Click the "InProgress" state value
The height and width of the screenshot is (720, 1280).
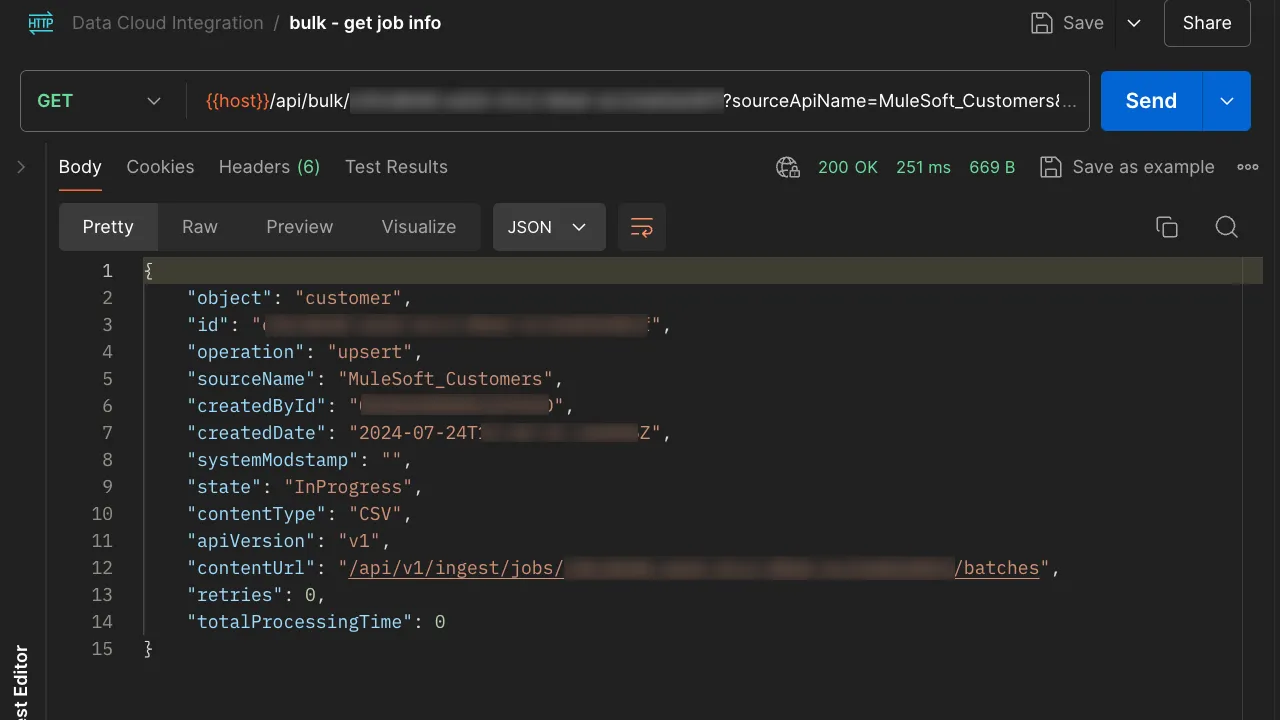pos(349,487)
